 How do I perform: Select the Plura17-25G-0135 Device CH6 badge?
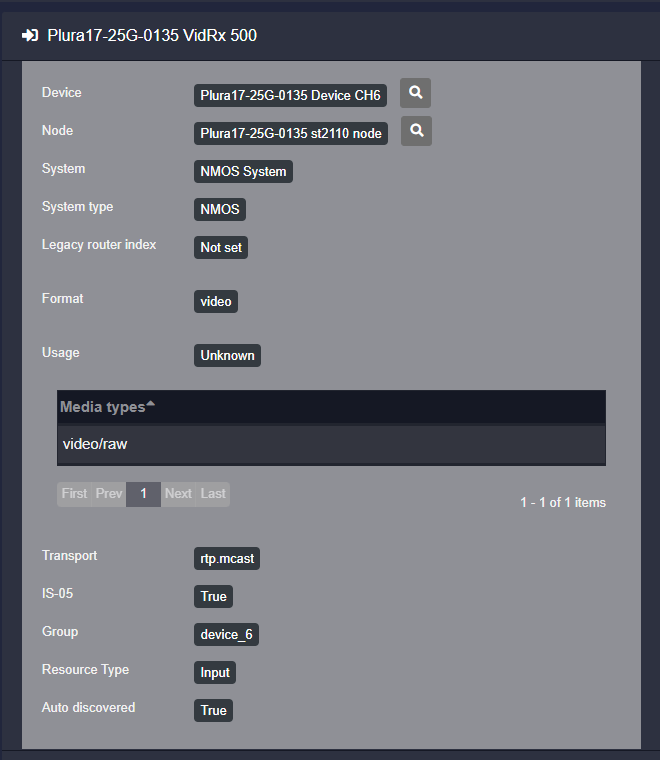[290, 96]
